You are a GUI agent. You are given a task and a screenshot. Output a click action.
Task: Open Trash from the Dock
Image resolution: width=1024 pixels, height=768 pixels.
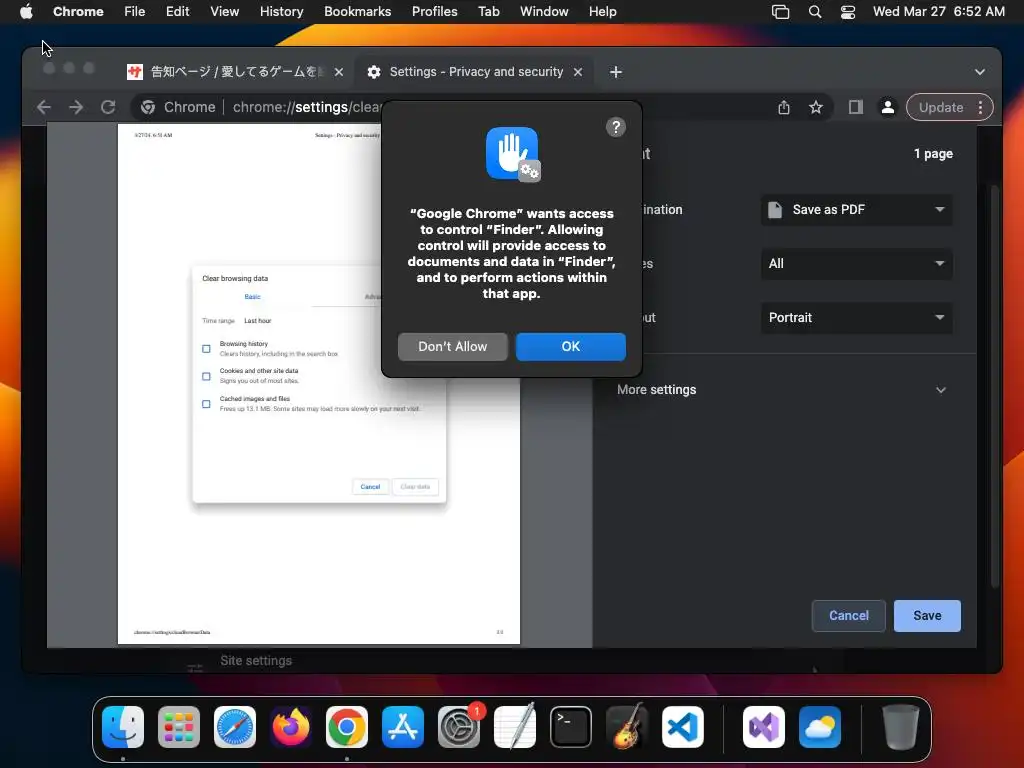[x=901, y=727]
